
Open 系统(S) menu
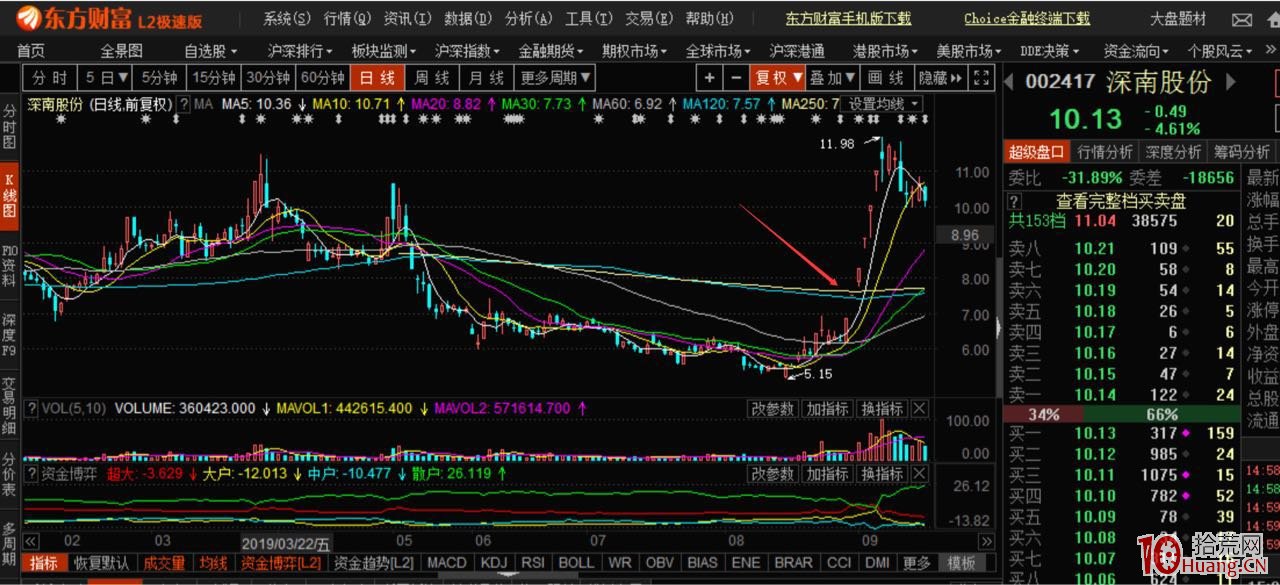coord(287,18)
